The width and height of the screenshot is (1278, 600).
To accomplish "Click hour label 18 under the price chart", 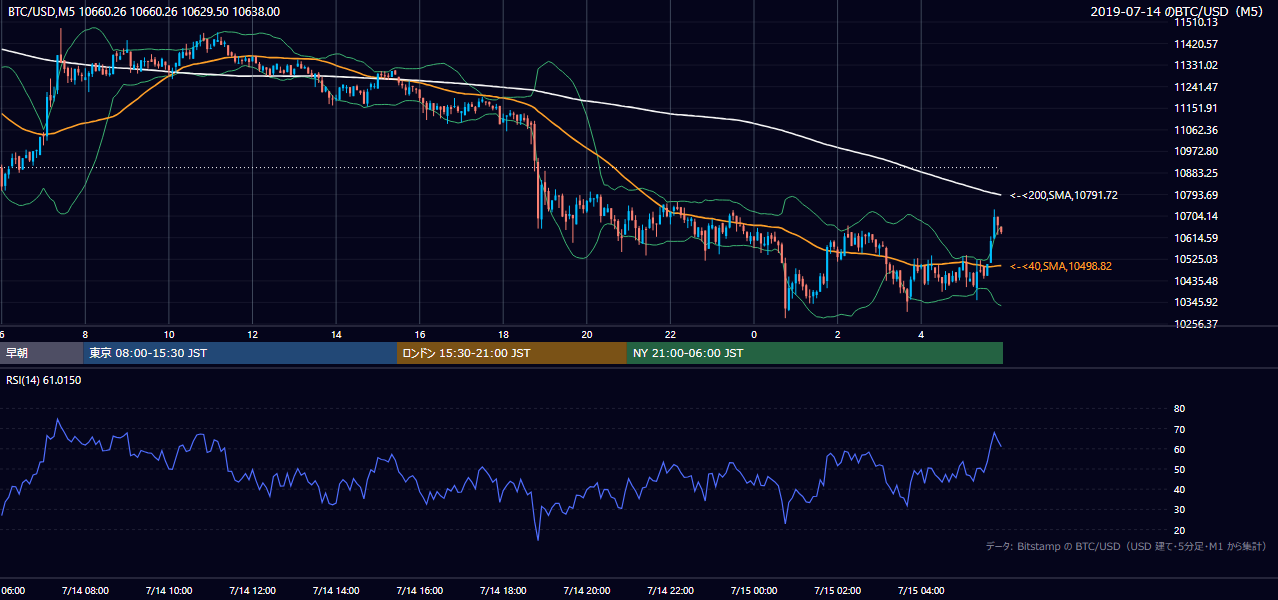I will pos(504,335).
